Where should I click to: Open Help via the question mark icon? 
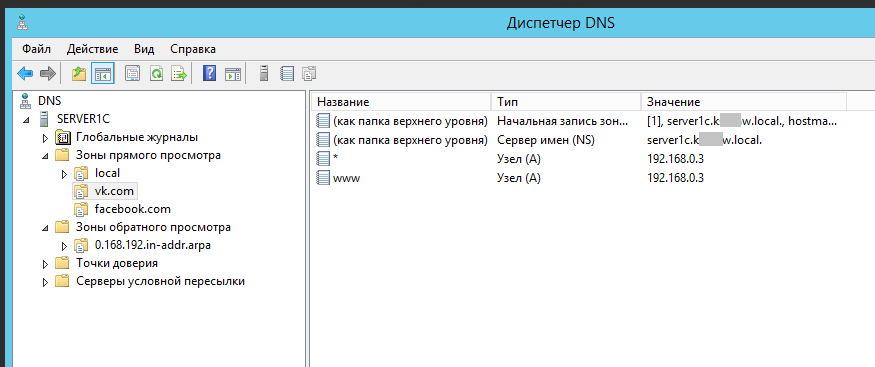tap(209, 73)
